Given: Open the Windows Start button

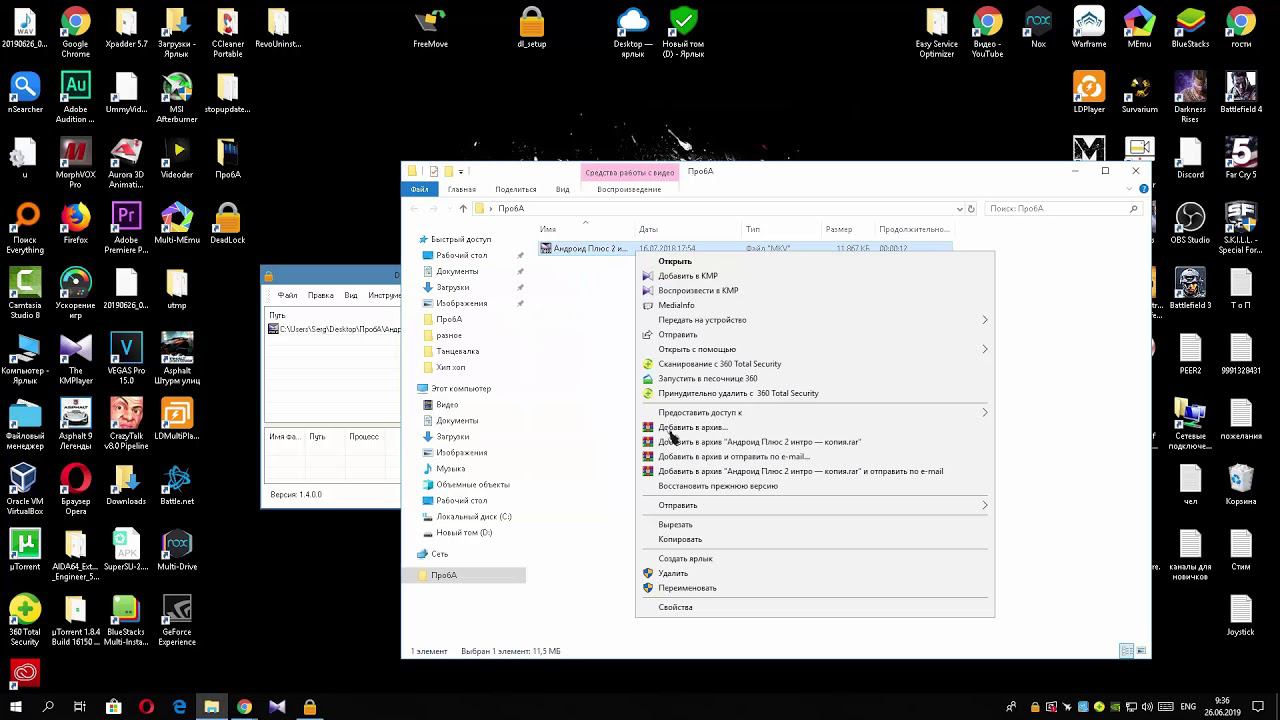Looking at the screenshot, I should tap(15, 707).
